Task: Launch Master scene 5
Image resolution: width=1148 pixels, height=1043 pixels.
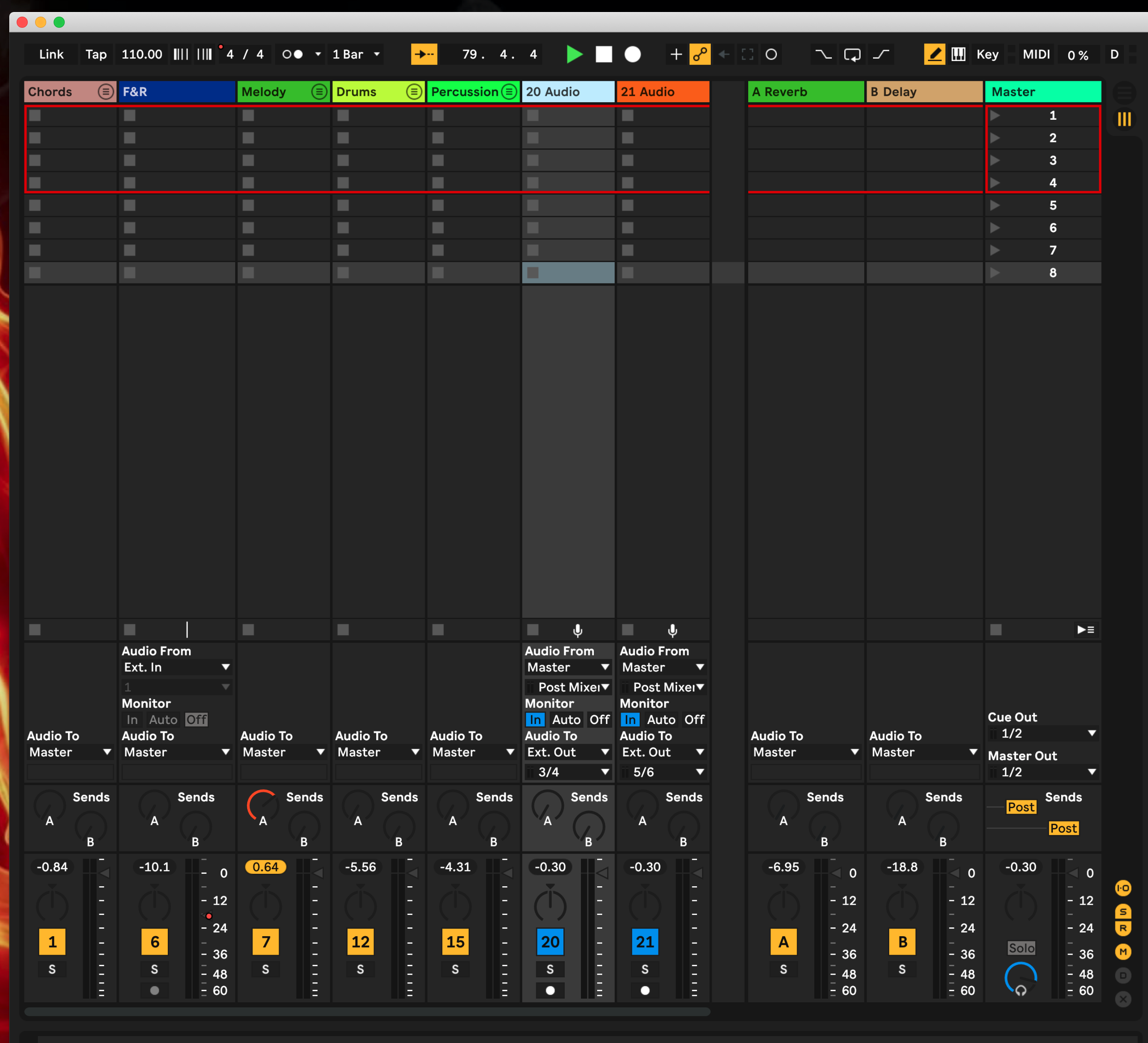Action: [x=995, y=205]
